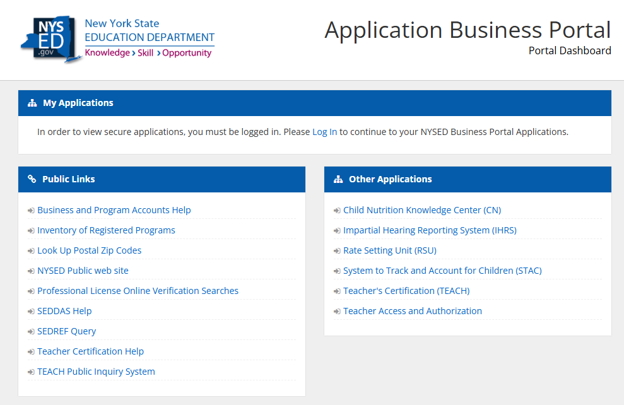Click arrow icon beside Business and Program Accounts Help
The image size is (624, 405).
[31, 210]
